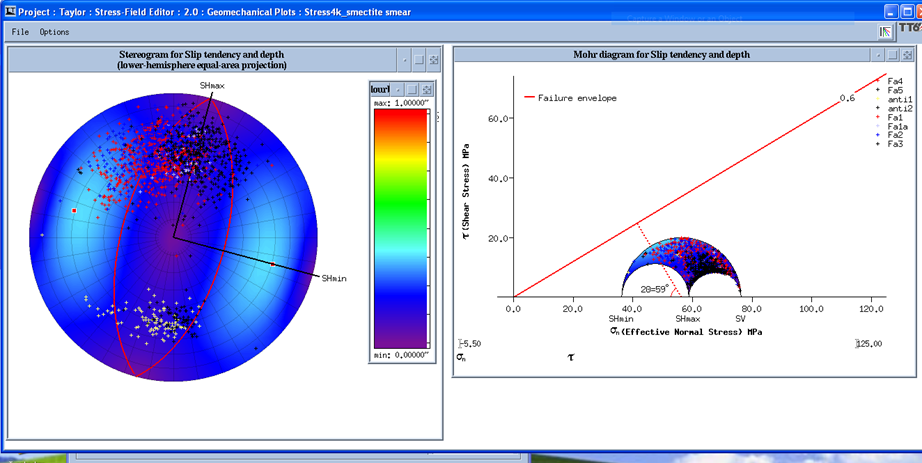Select the Fa2 legend entry

tap(890, 135)
